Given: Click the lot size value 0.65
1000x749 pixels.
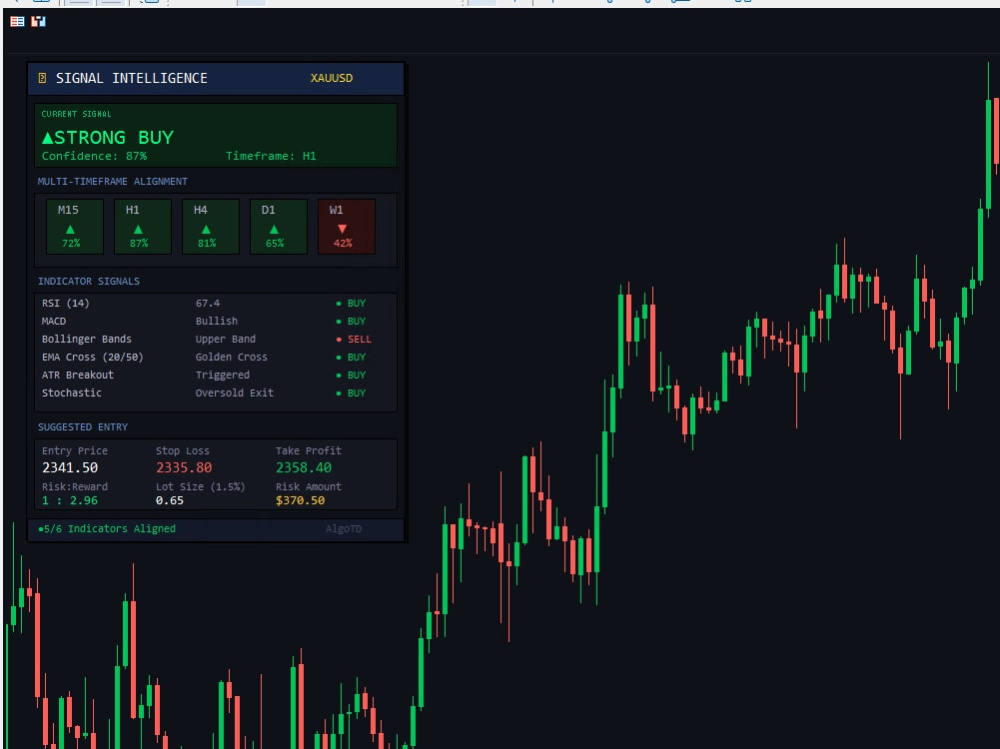Looking at the screenshot, I should pyautogui.click(x=170, y=500).
